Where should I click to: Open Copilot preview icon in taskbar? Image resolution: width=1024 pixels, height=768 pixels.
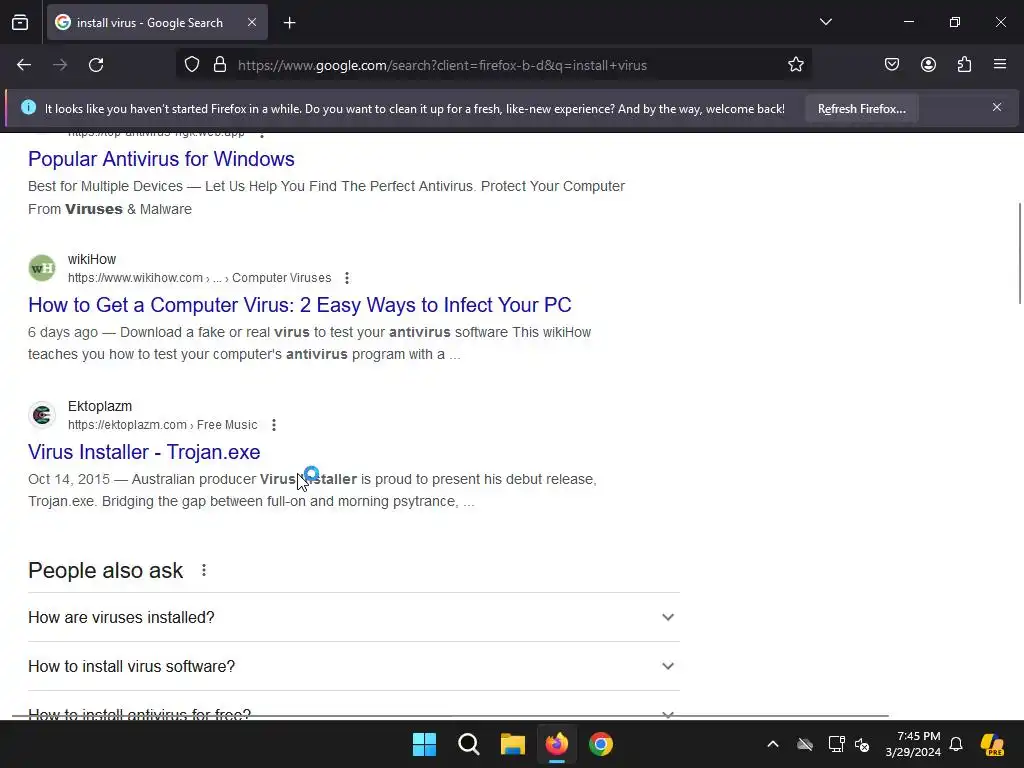992,744
